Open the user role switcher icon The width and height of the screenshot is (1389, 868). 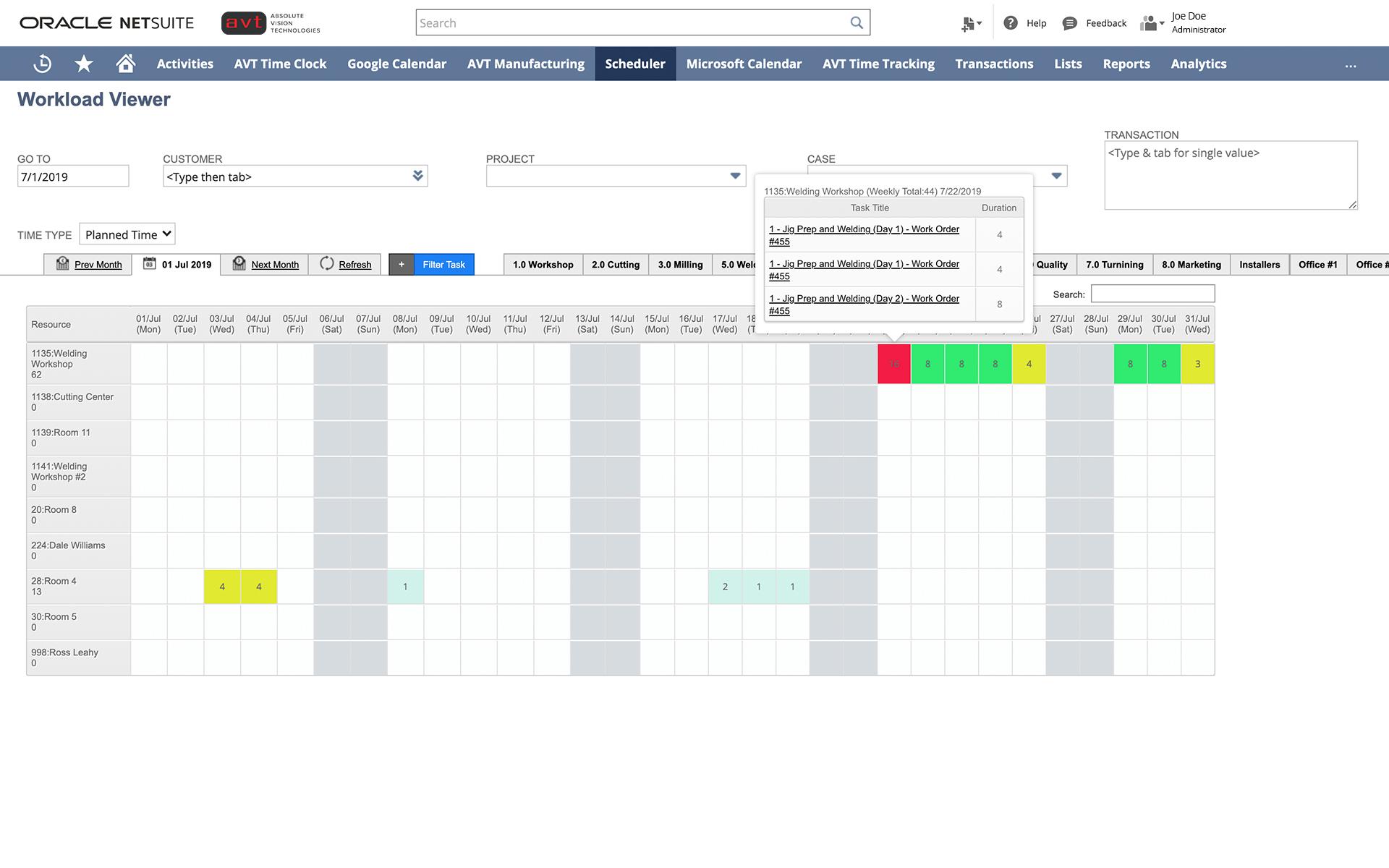coord(1151,23)
